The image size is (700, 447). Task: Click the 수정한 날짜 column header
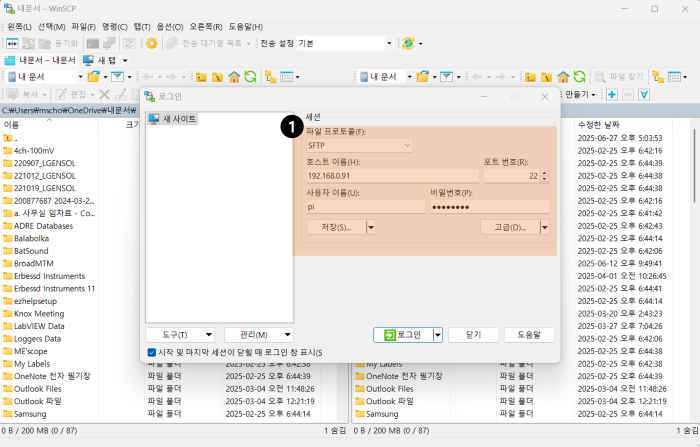(599, 125)
